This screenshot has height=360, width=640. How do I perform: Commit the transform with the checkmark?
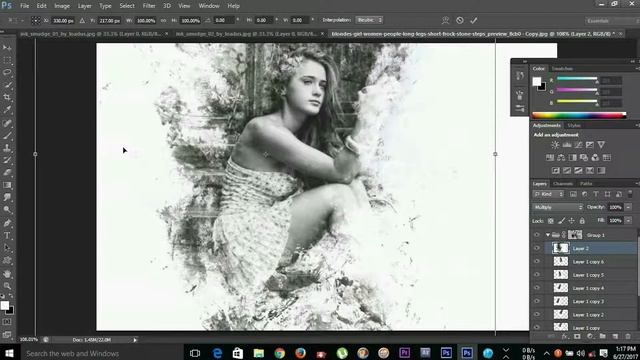(x=473, y=20)
